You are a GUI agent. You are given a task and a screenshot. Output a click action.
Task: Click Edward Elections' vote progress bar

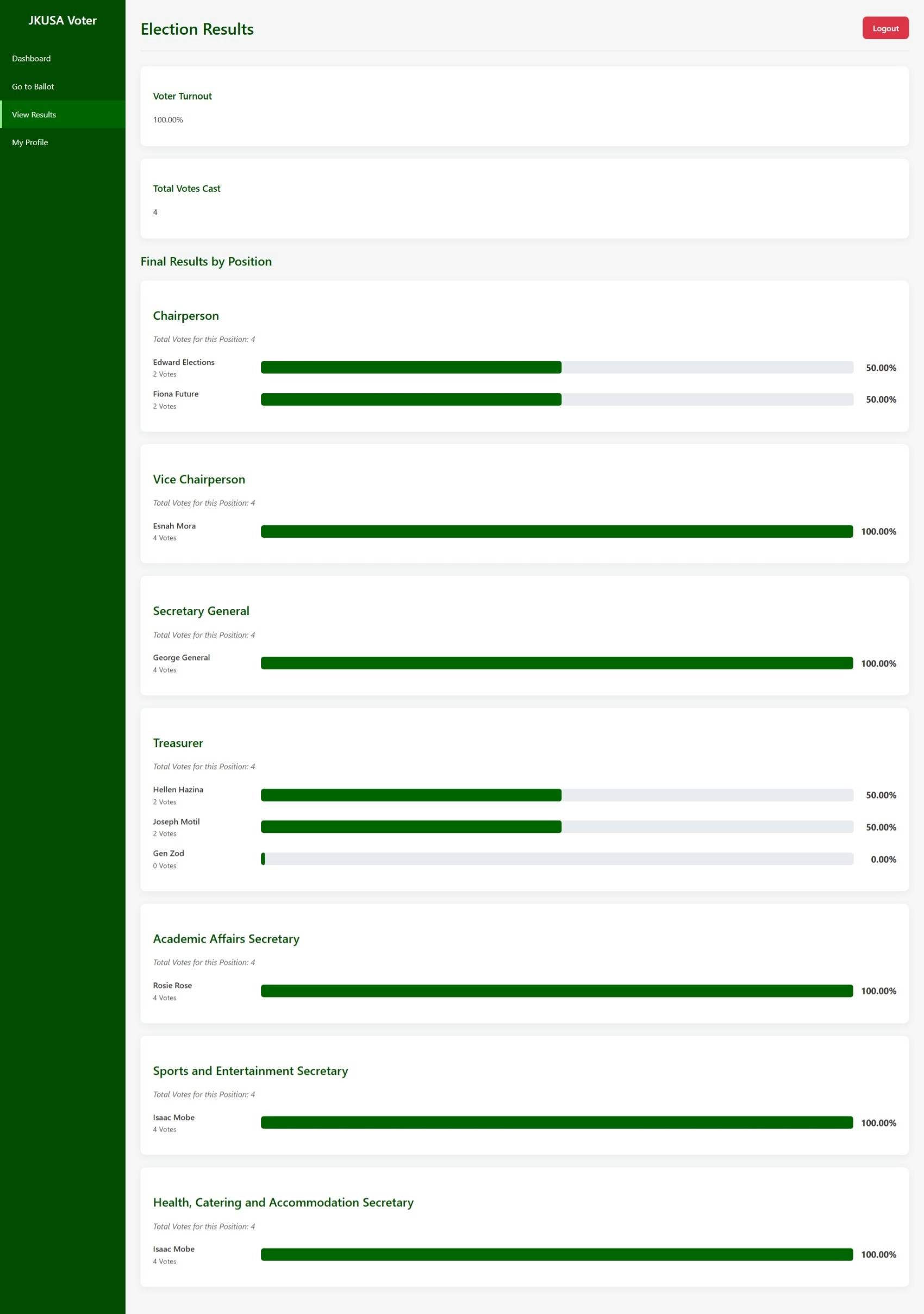click(557, 368)
